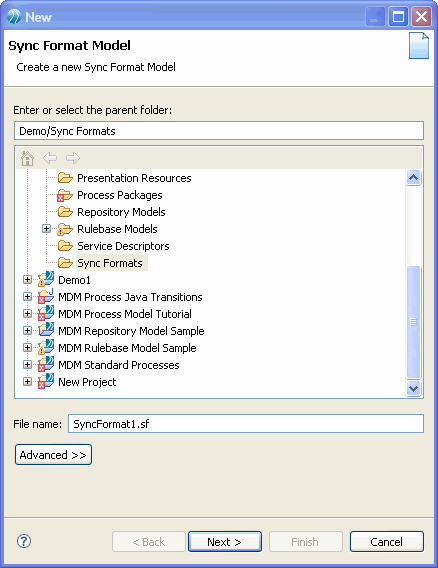Click the MDM Repository Model Sample project icon
This screenshot has width=438, height=568.
[x=46, y=330]
